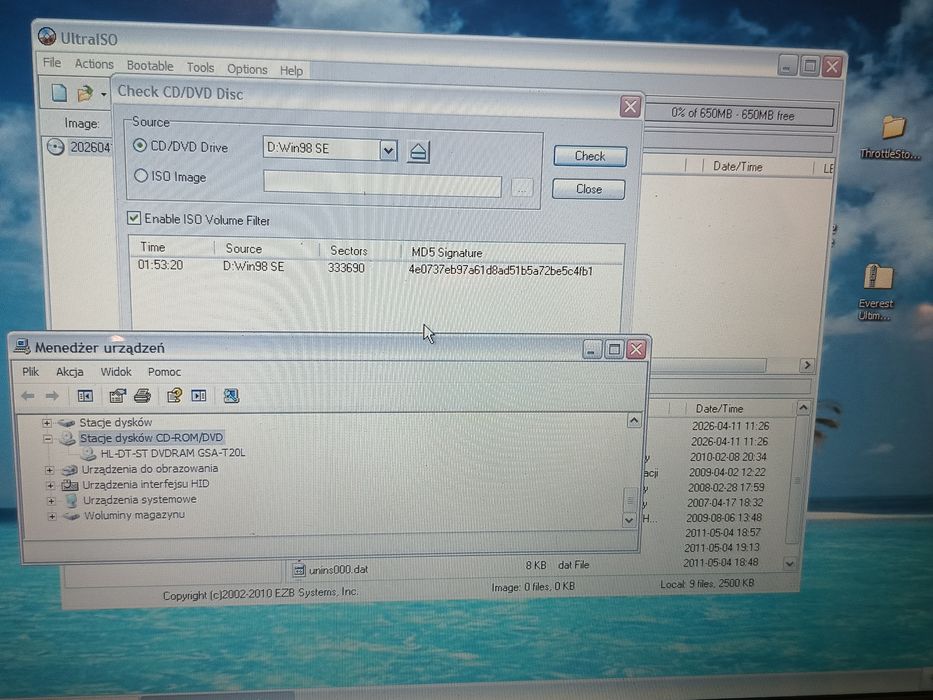This screenshot has height=700, width=933.
Task: Click the Menedżer urządzeń scrollbar thumb
Action: (630, 499)
